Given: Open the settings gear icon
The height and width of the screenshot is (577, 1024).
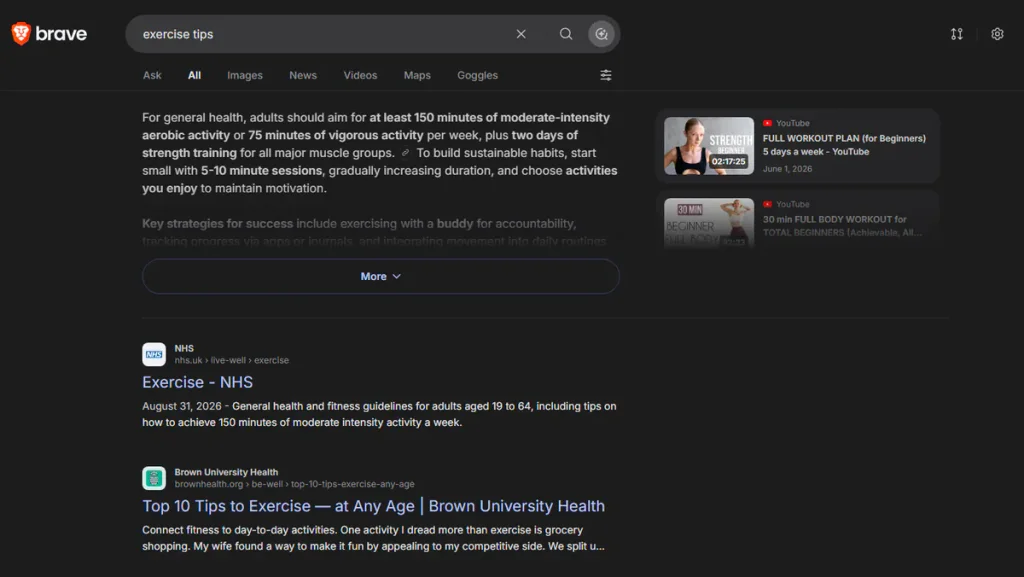Looking at the screenshot, I should click(x=997, y=34).
